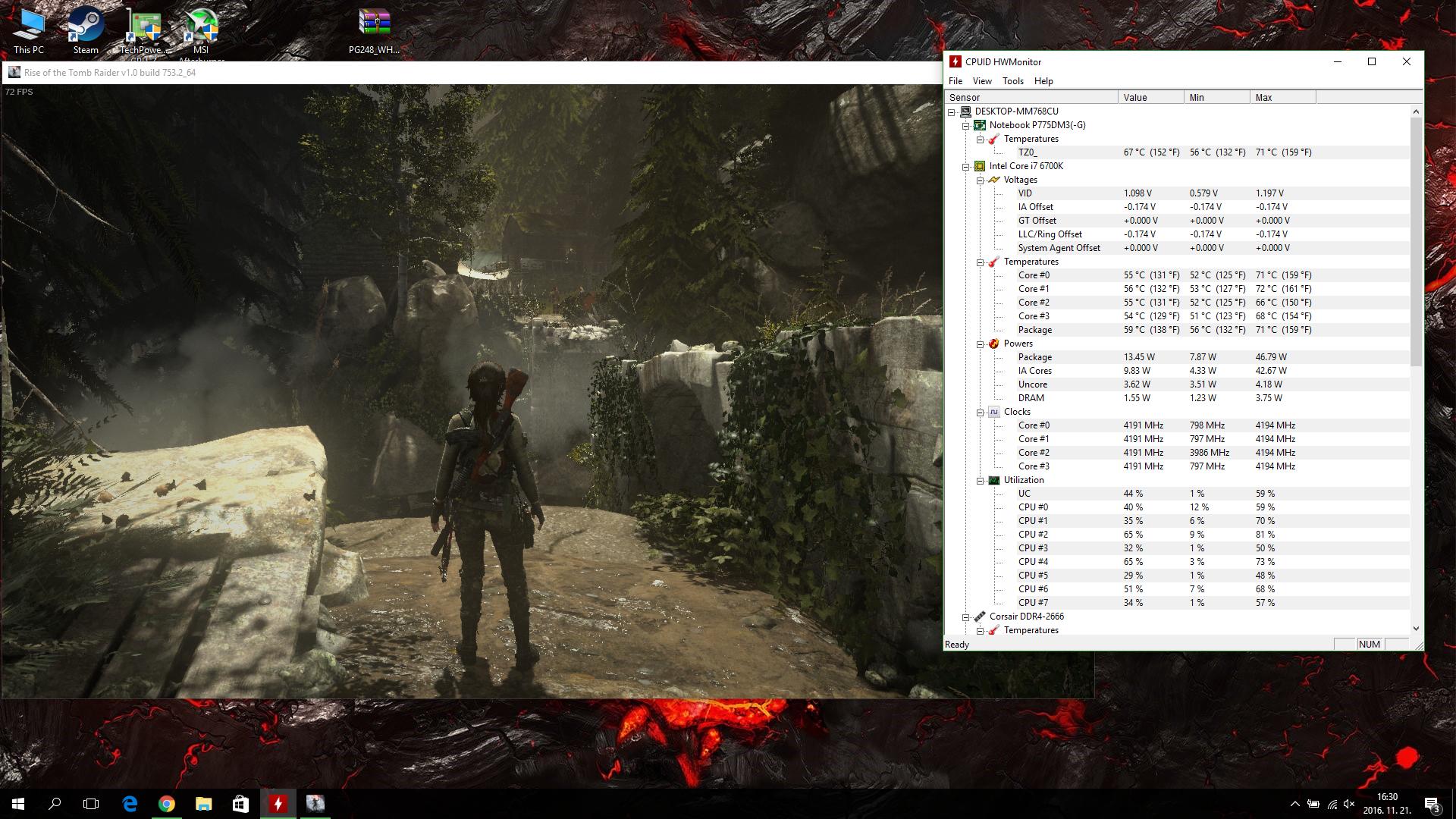Collapse Notebook P775DM3(-G) node

(966, 126)
